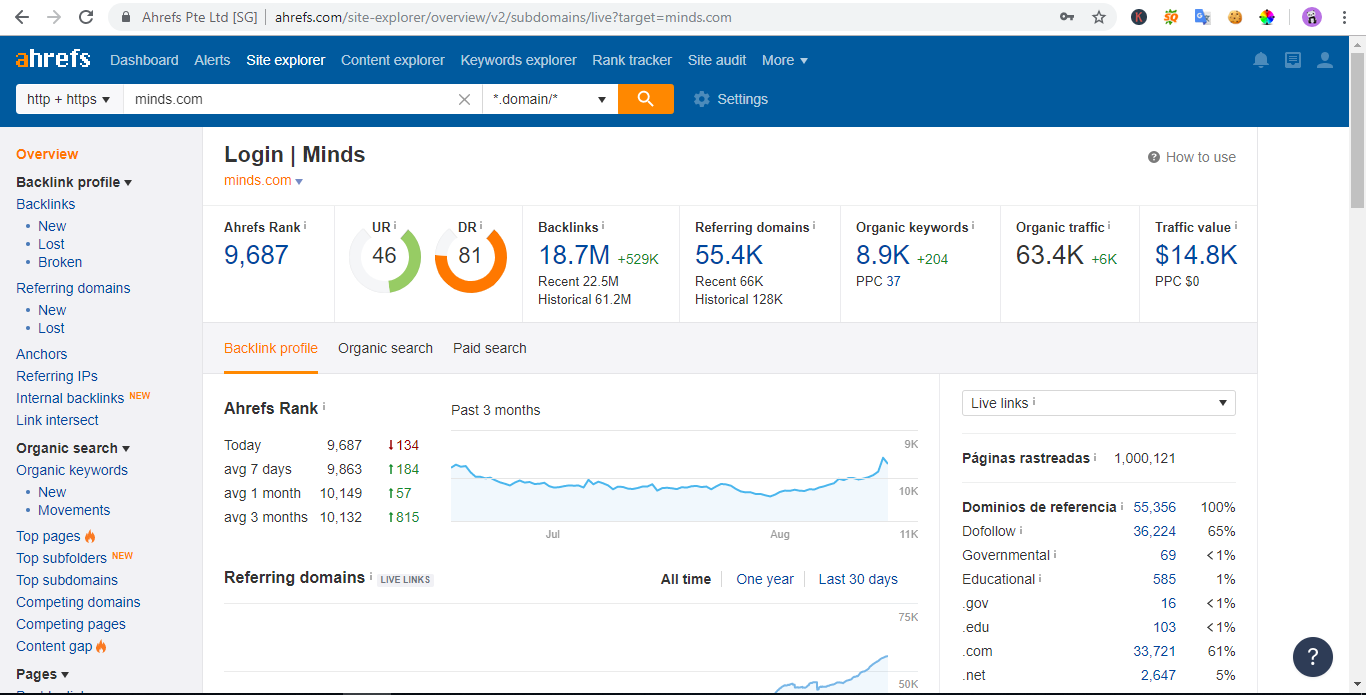Clear the minds.com search input via X icon
1366x695 pixels.
(x=464, y=98)
